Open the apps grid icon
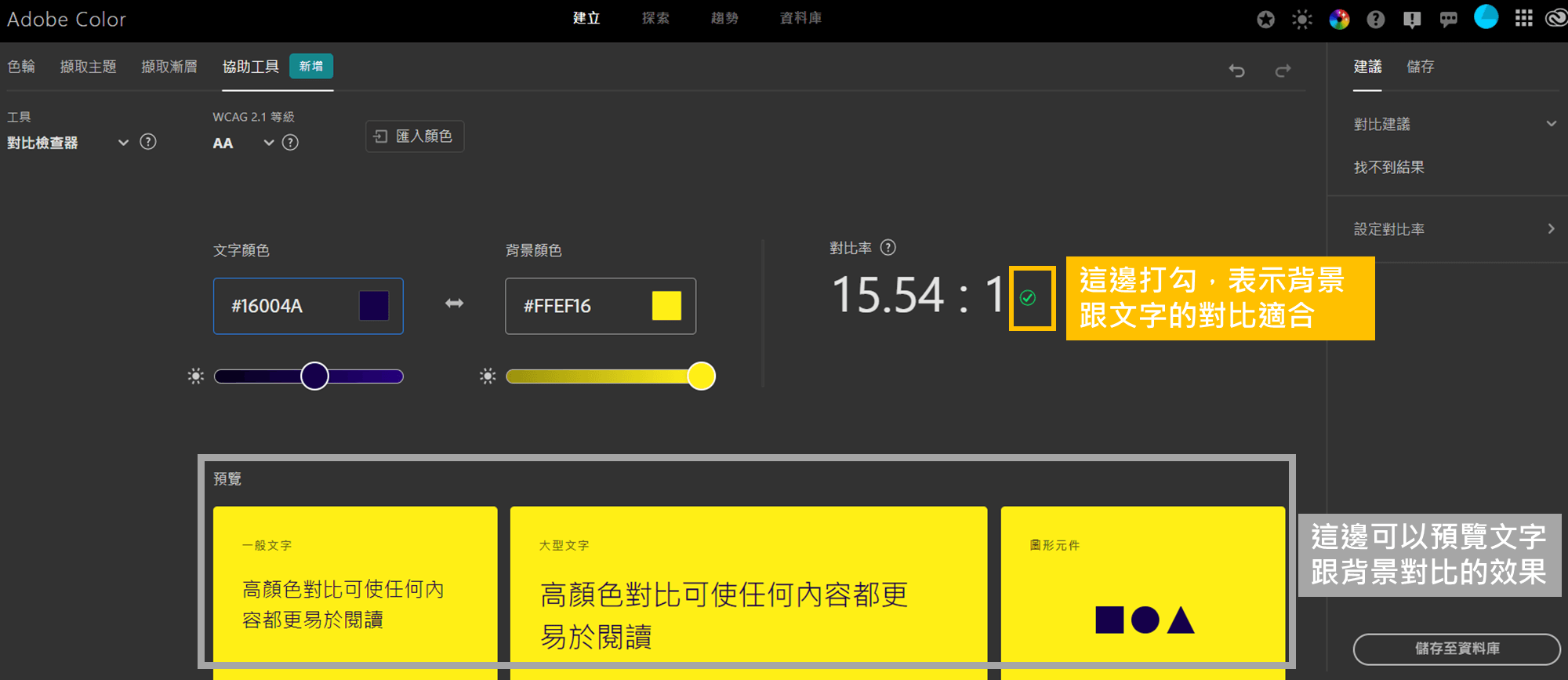This screenshot has width=1568, height=680. (x=1523, y=19)
